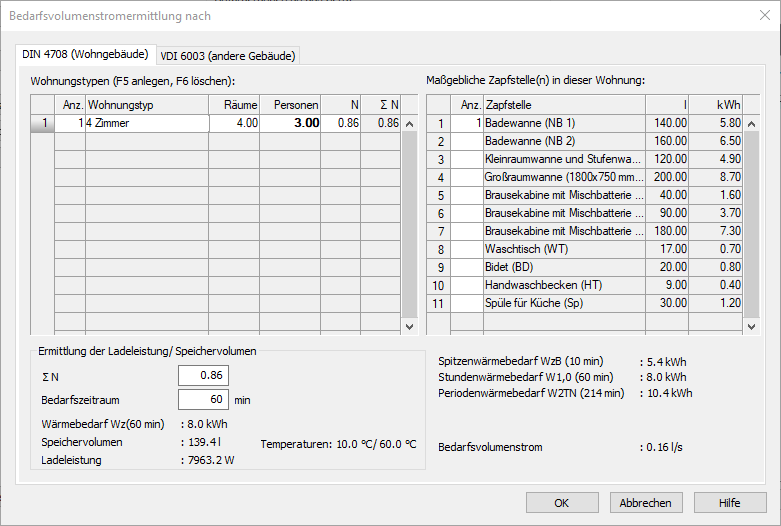Click Spitzenwärmebedarf WzB (10 min) label
The width and height of the screenshot is (781, 526).
521,361
